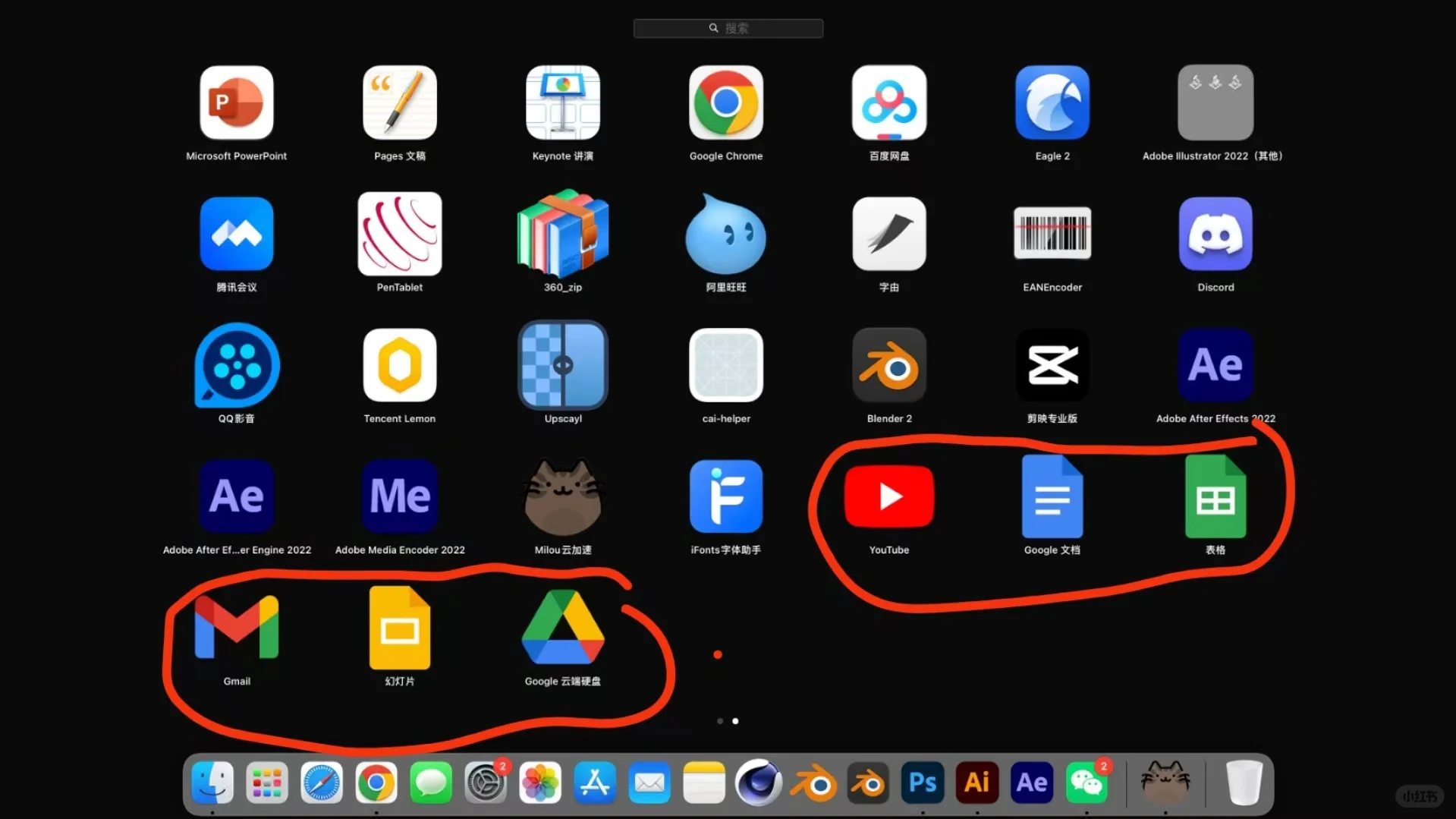Launch the Milou云加速 cat app from the grid
Screen dimensions: 1456x819
(563, 497)
